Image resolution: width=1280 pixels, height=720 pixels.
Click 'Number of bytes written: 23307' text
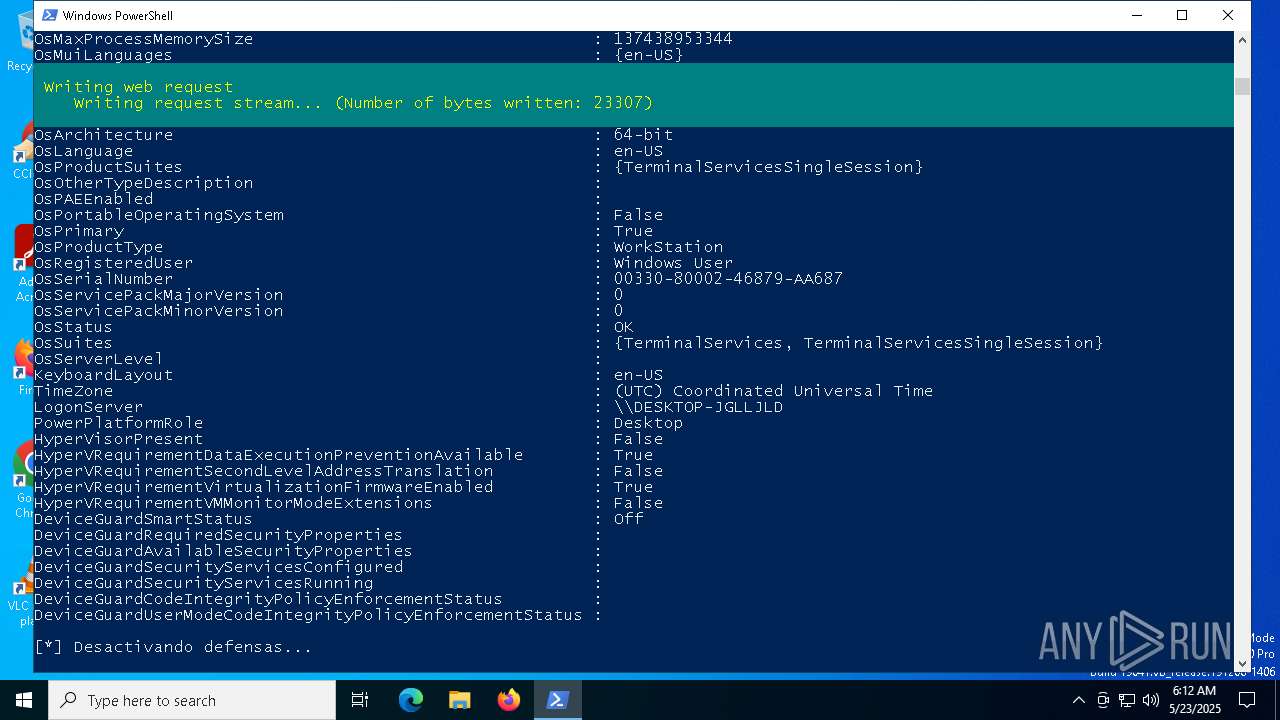[x=493, y=103]
